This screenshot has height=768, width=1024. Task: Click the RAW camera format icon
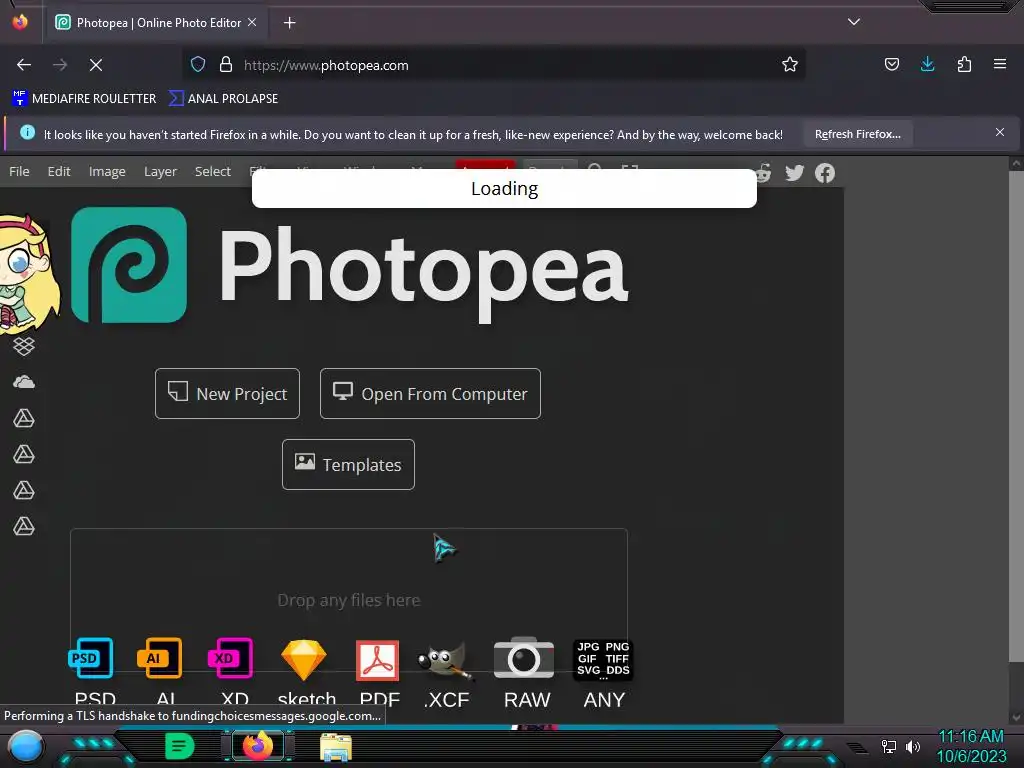click(x=524, y=658)
